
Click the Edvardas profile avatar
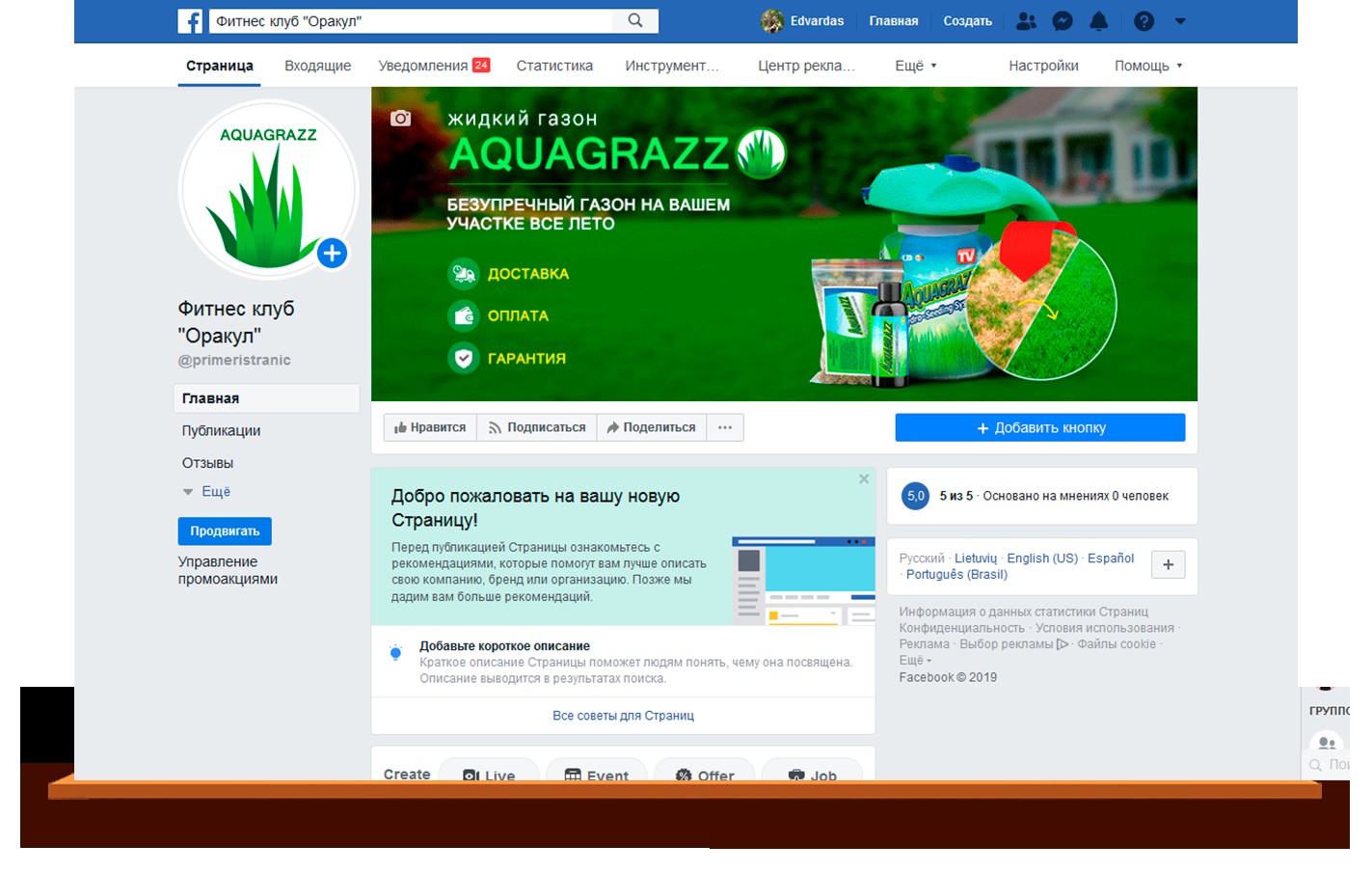point(772,21)
